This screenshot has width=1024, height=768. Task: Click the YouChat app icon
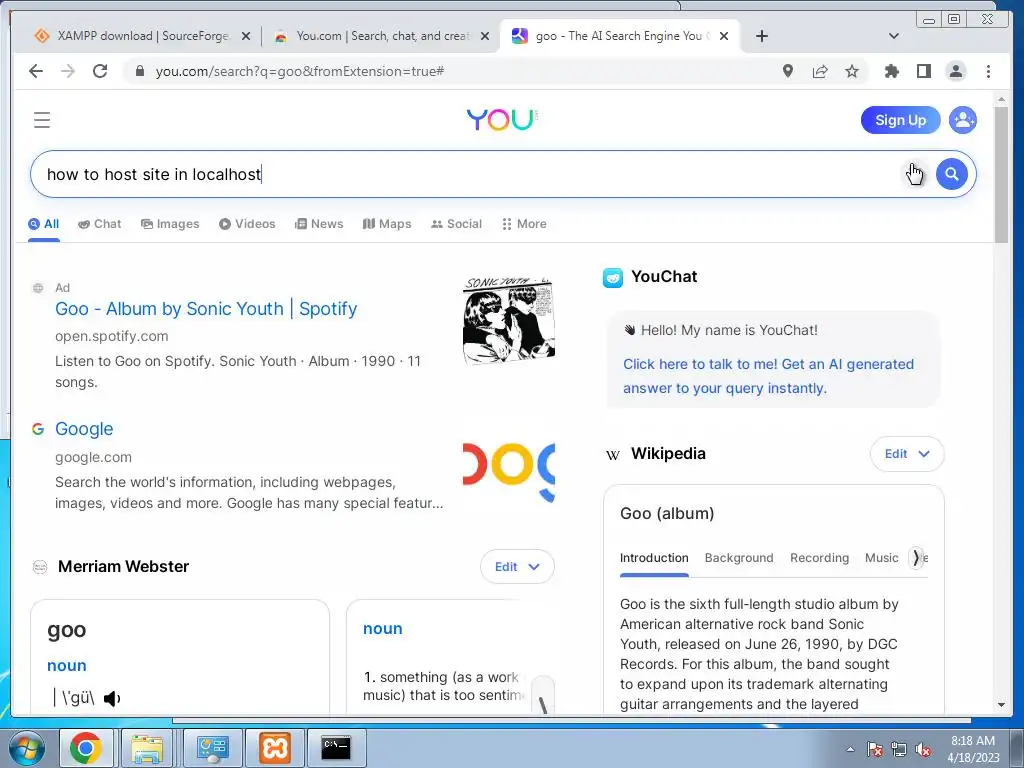[613, 278]
